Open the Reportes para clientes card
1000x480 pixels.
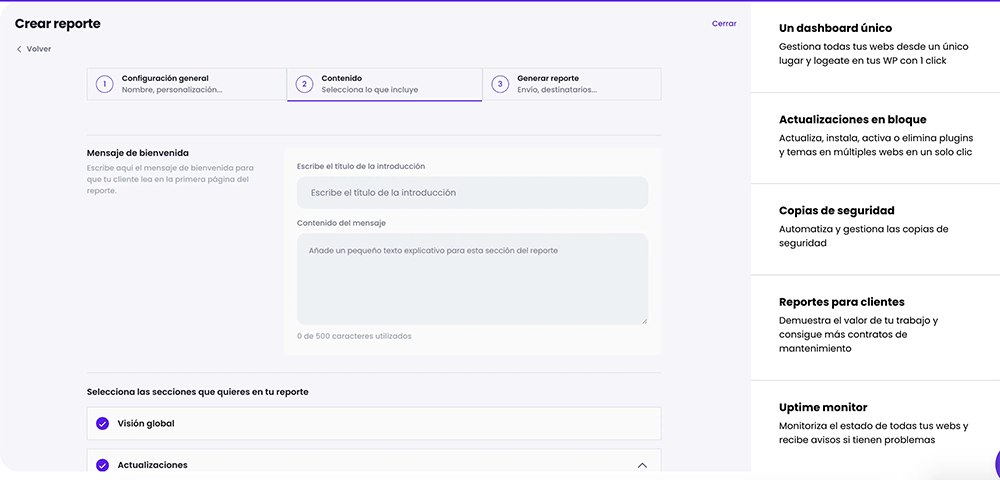[x=876, y=328]
